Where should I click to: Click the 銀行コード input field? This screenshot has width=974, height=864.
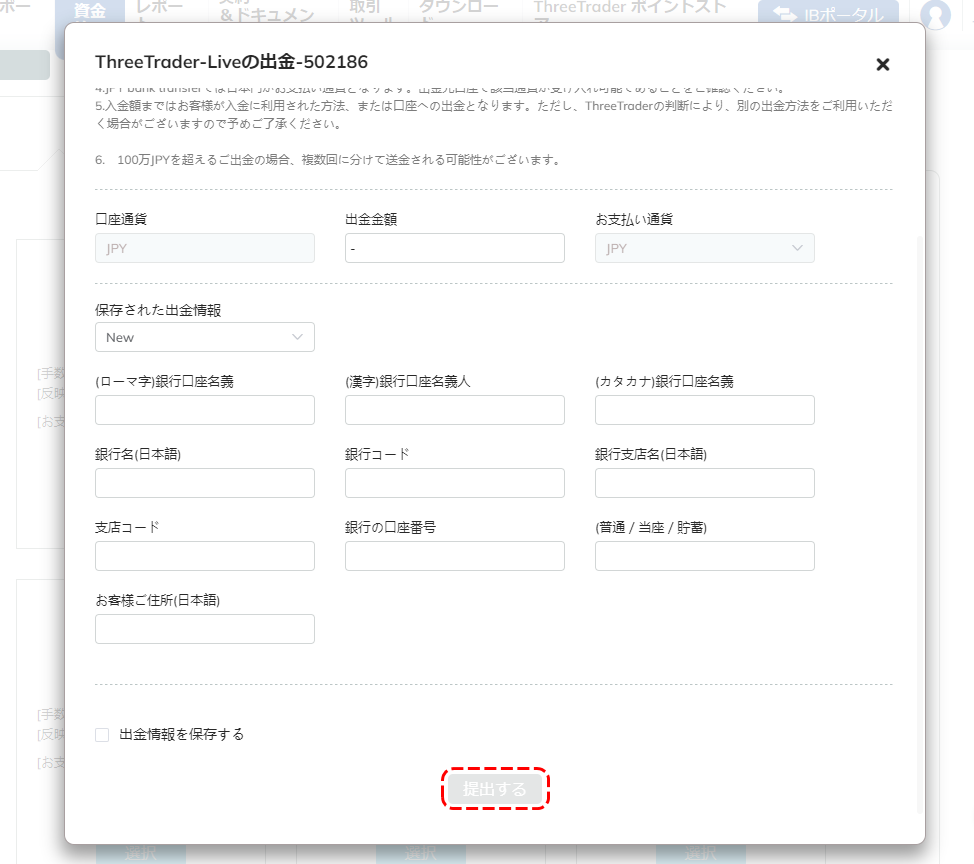[455, 483]
